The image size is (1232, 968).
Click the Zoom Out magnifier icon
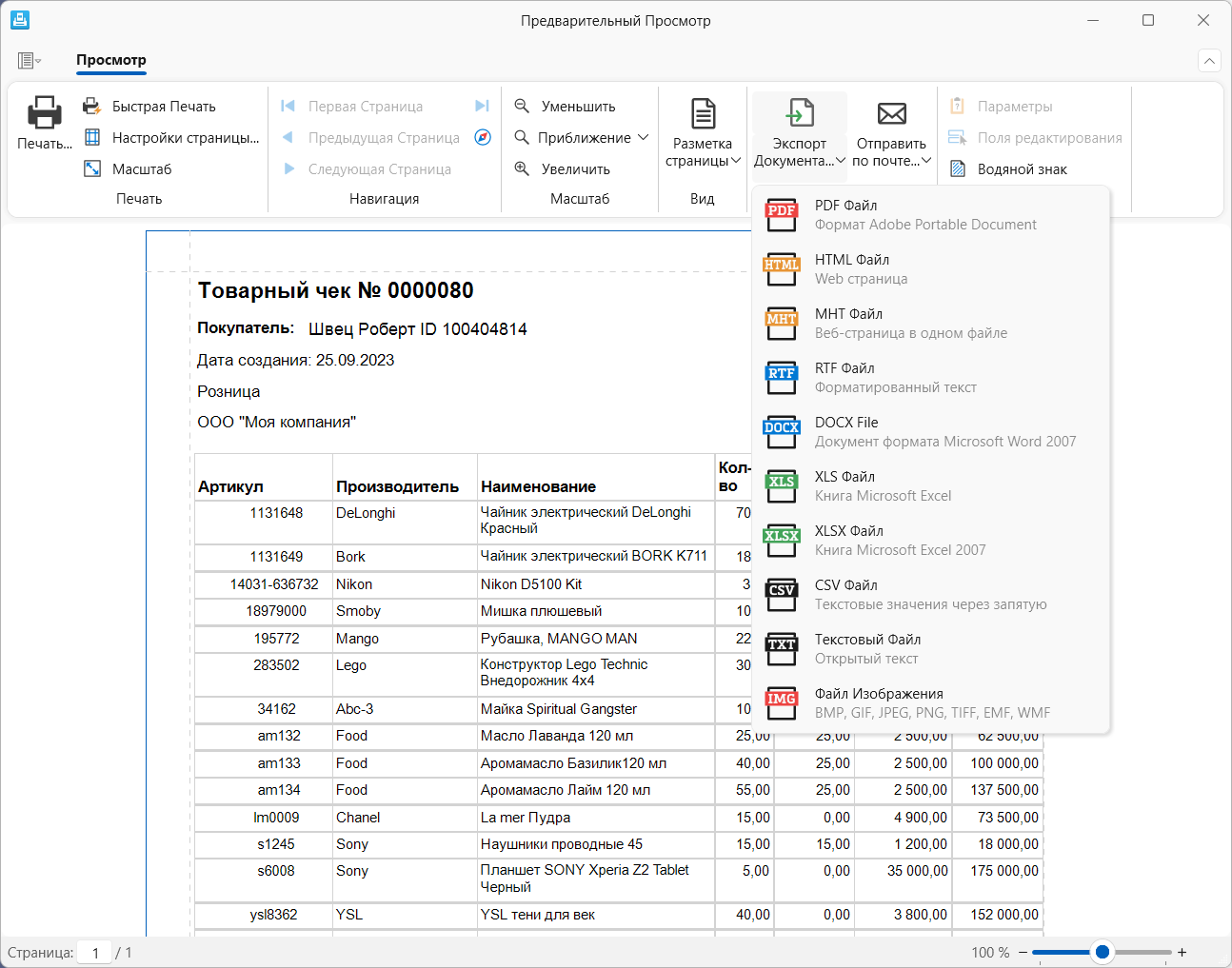pyautogui.click(x=522, y=106)
